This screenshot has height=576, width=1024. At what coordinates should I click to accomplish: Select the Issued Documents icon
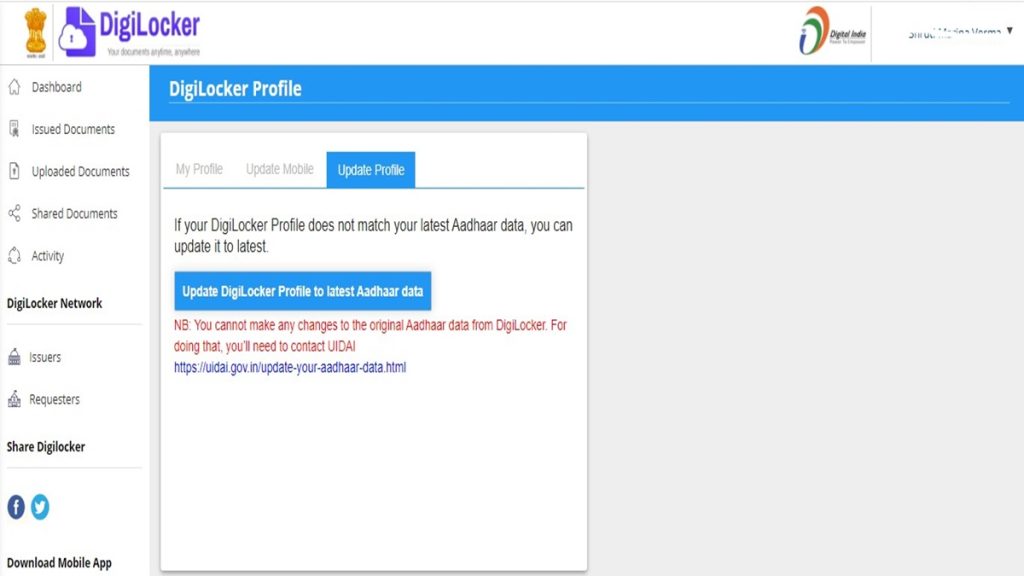tap(14, 128)
